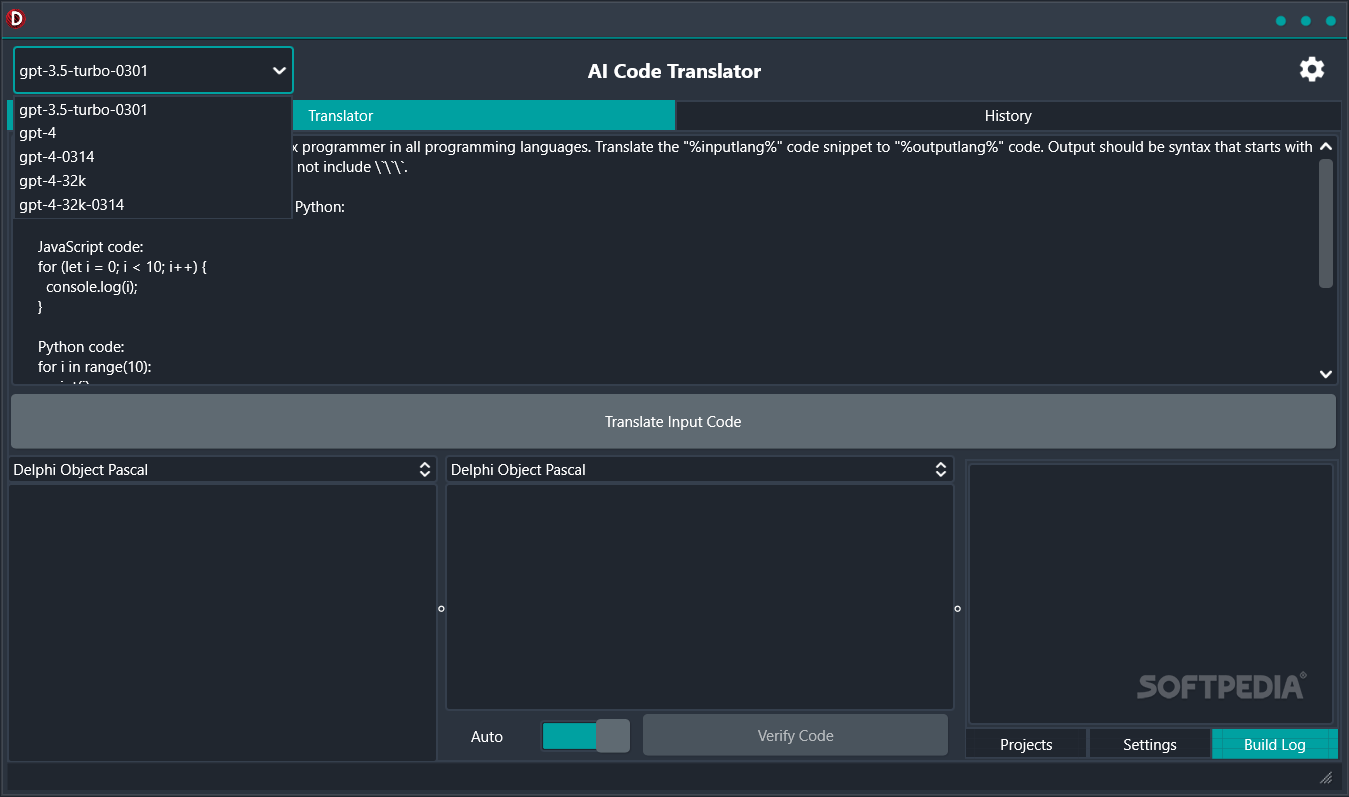1349x797 pixels.
Task: Open the output language Delphi Object Pascal dropdown
Action: (x=699, y=469)
